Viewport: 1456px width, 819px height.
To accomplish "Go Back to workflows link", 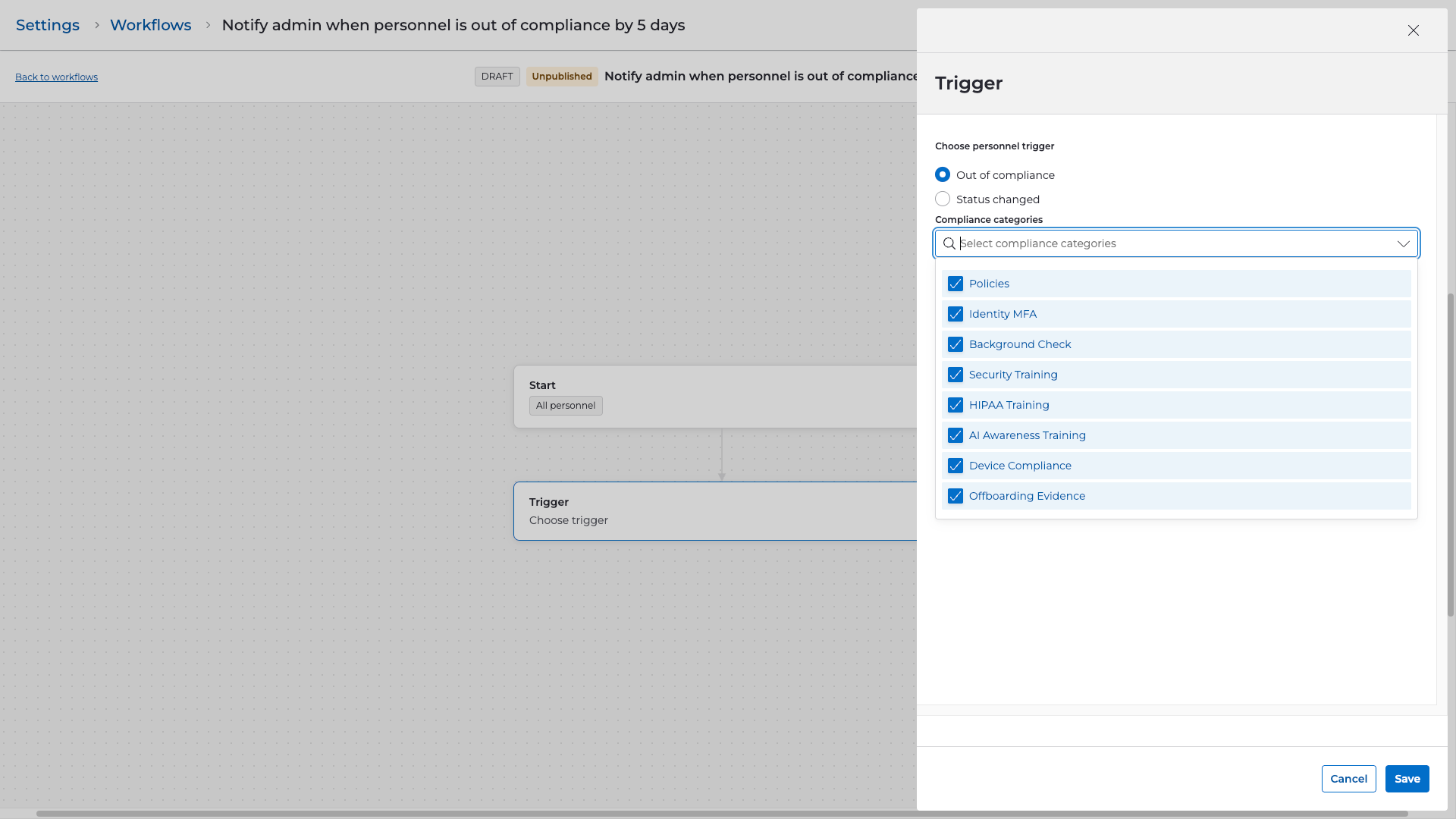I will [x=56, y=77].
